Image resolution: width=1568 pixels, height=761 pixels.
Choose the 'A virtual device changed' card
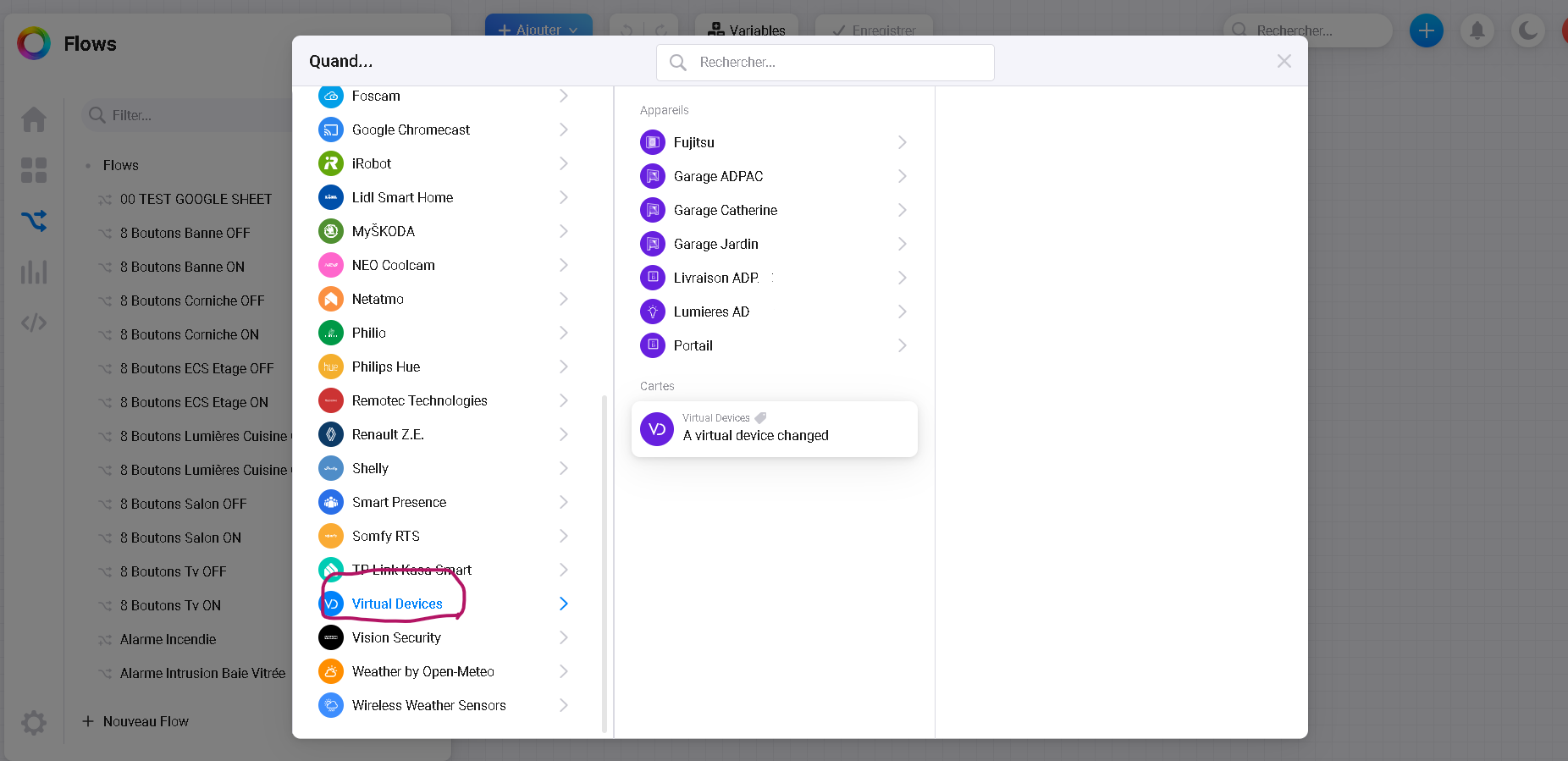tap(775, 429)
